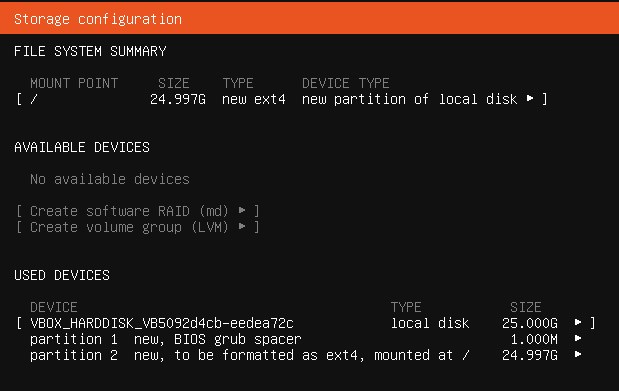Open arrow menu for partition 1 row
This screenshot has height=391, width=619.
578,338
